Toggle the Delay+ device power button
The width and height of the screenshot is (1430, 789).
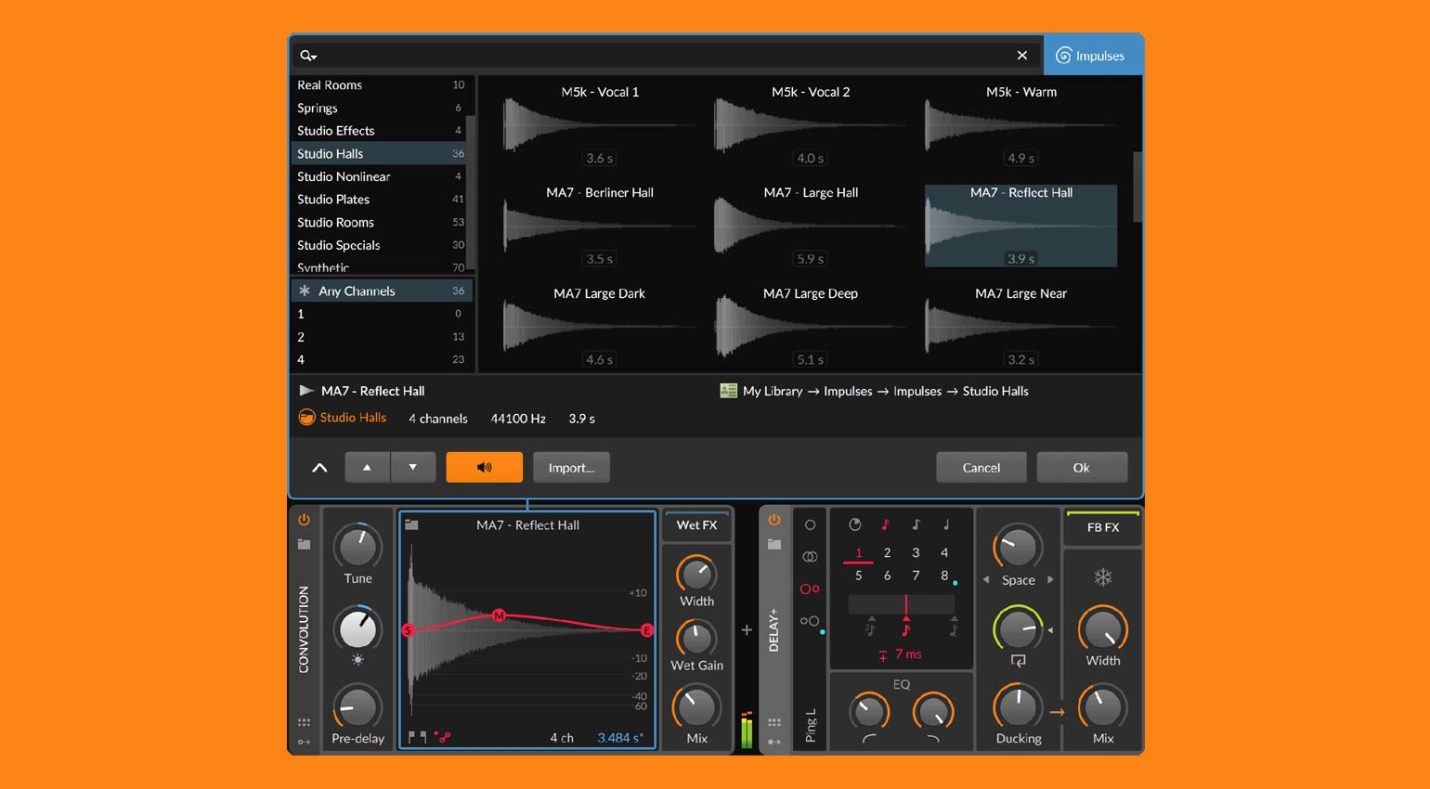point(774,517)
